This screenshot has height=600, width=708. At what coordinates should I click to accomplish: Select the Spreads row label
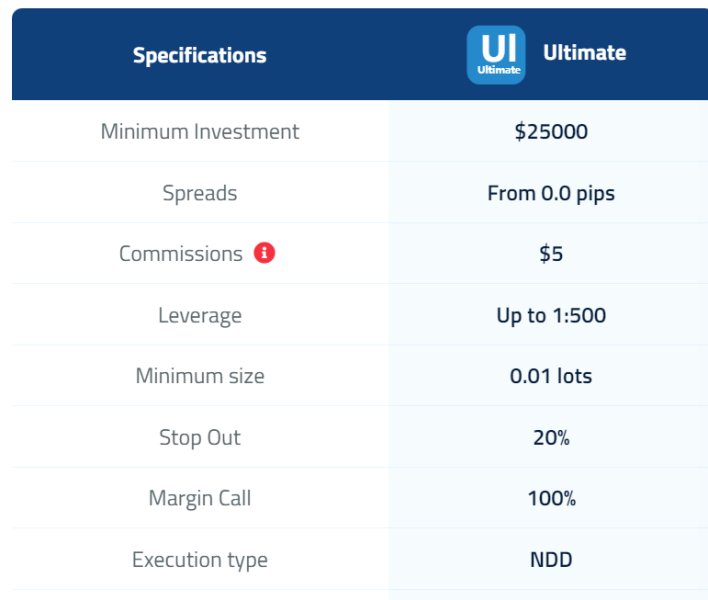(200, 193)
